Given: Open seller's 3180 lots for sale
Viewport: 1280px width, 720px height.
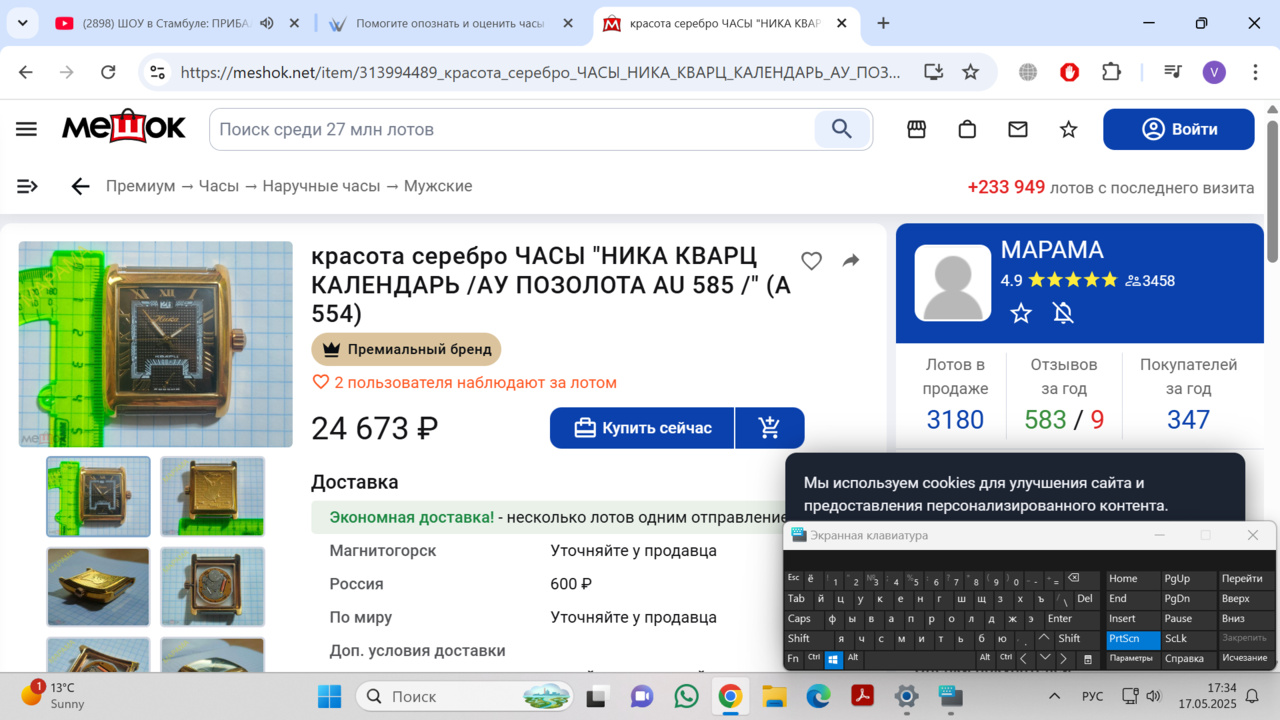Looking at the screenshot, I should click(x=955, y=420).
